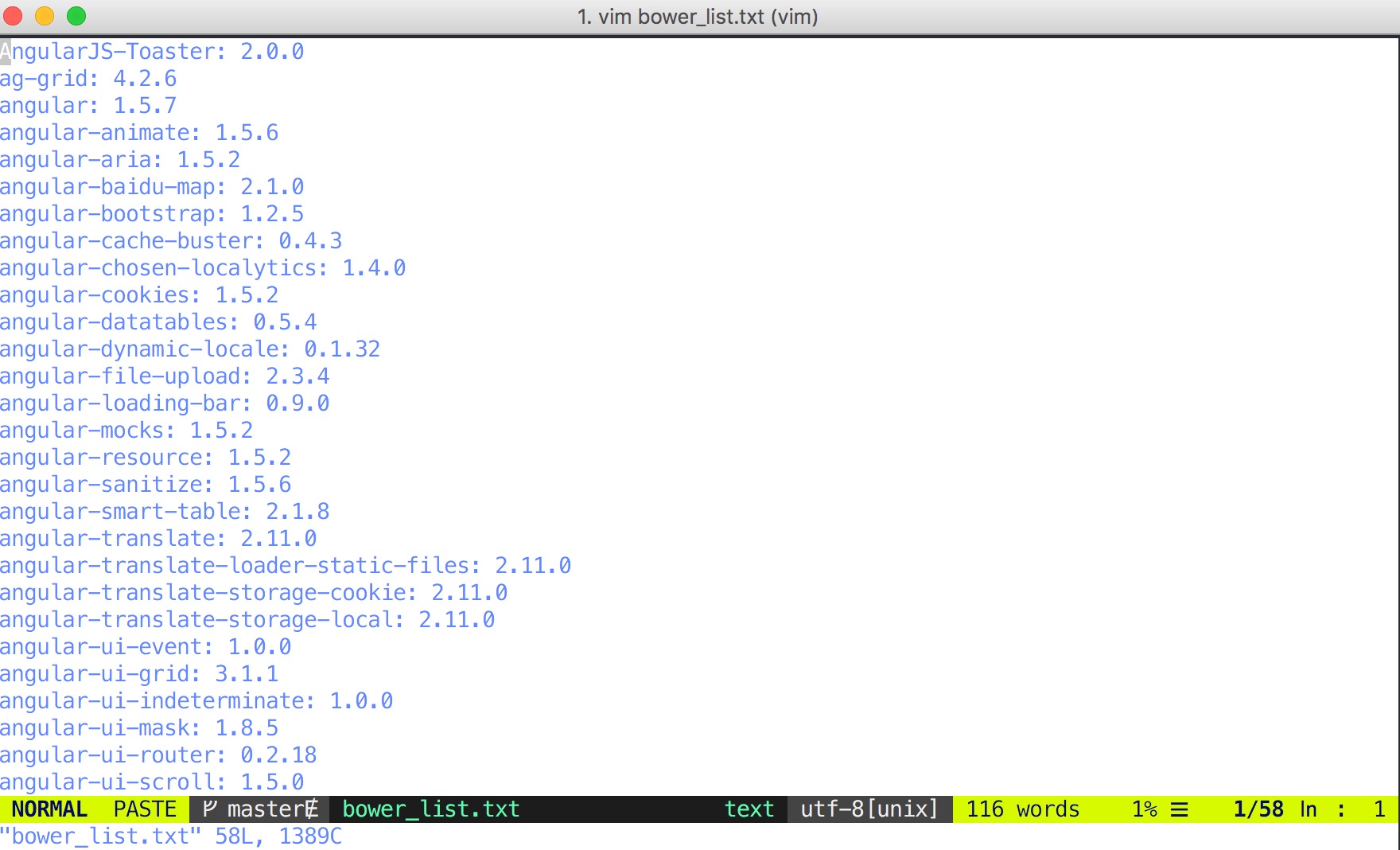Click the angular-smart-table: 2.1.8 line

165,511
